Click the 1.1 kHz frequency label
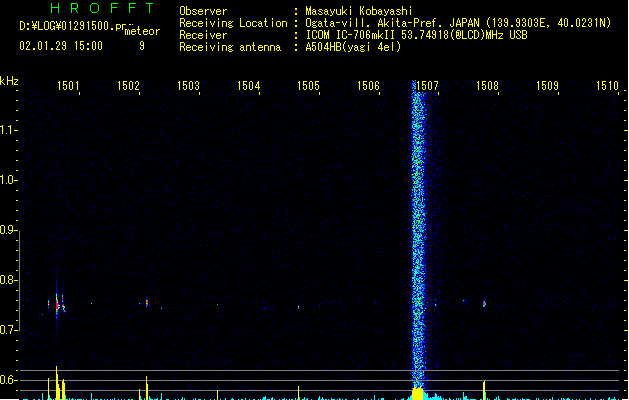 click(x=8, y=130)
